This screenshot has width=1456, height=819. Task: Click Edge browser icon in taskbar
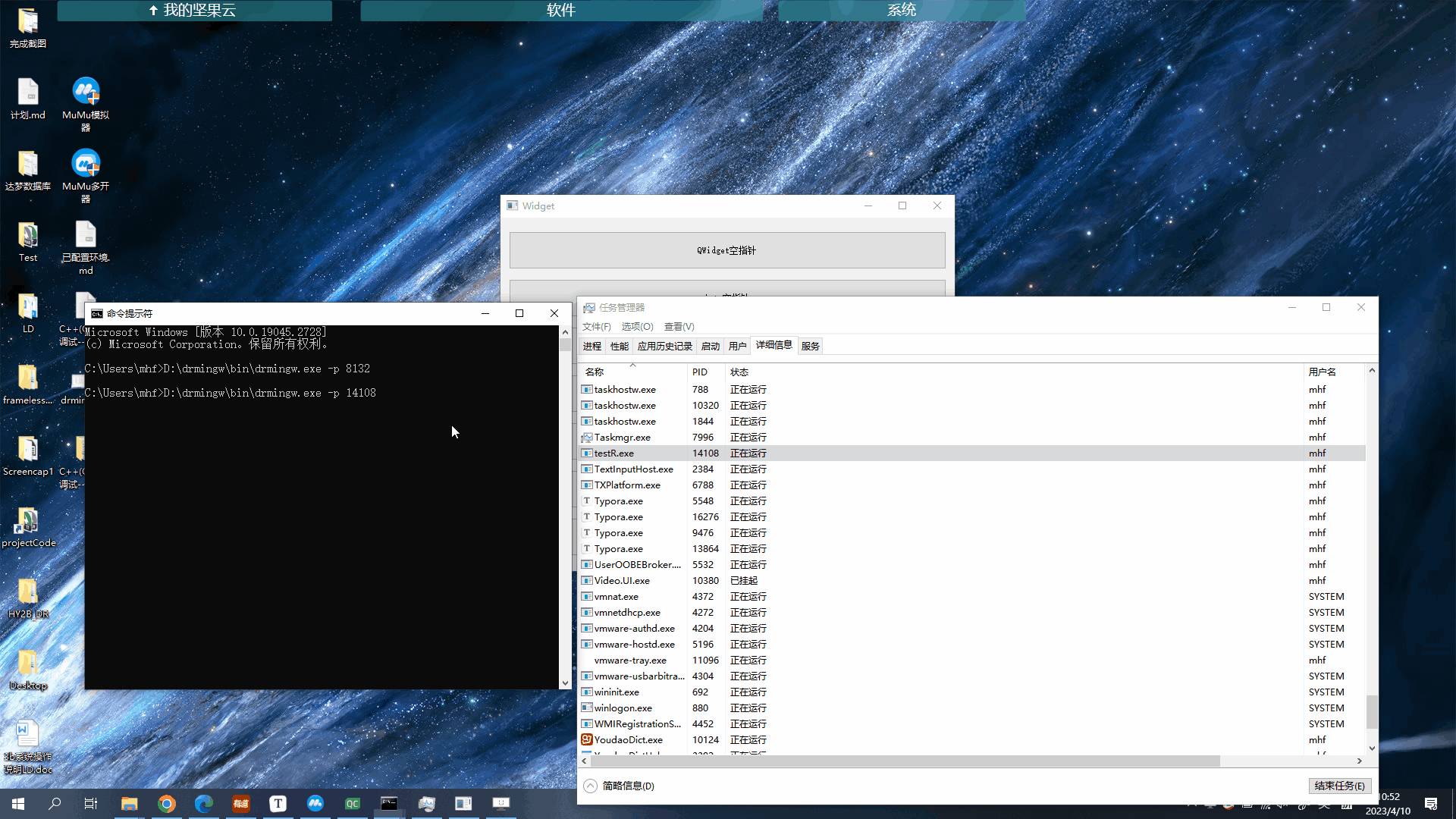203,804
